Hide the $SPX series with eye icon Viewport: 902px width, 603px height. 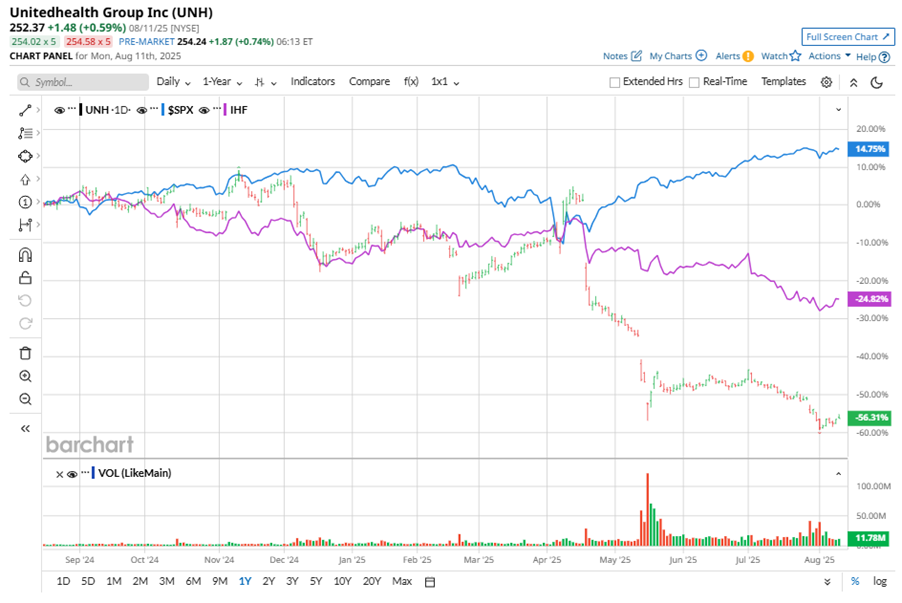pos(142,110)
